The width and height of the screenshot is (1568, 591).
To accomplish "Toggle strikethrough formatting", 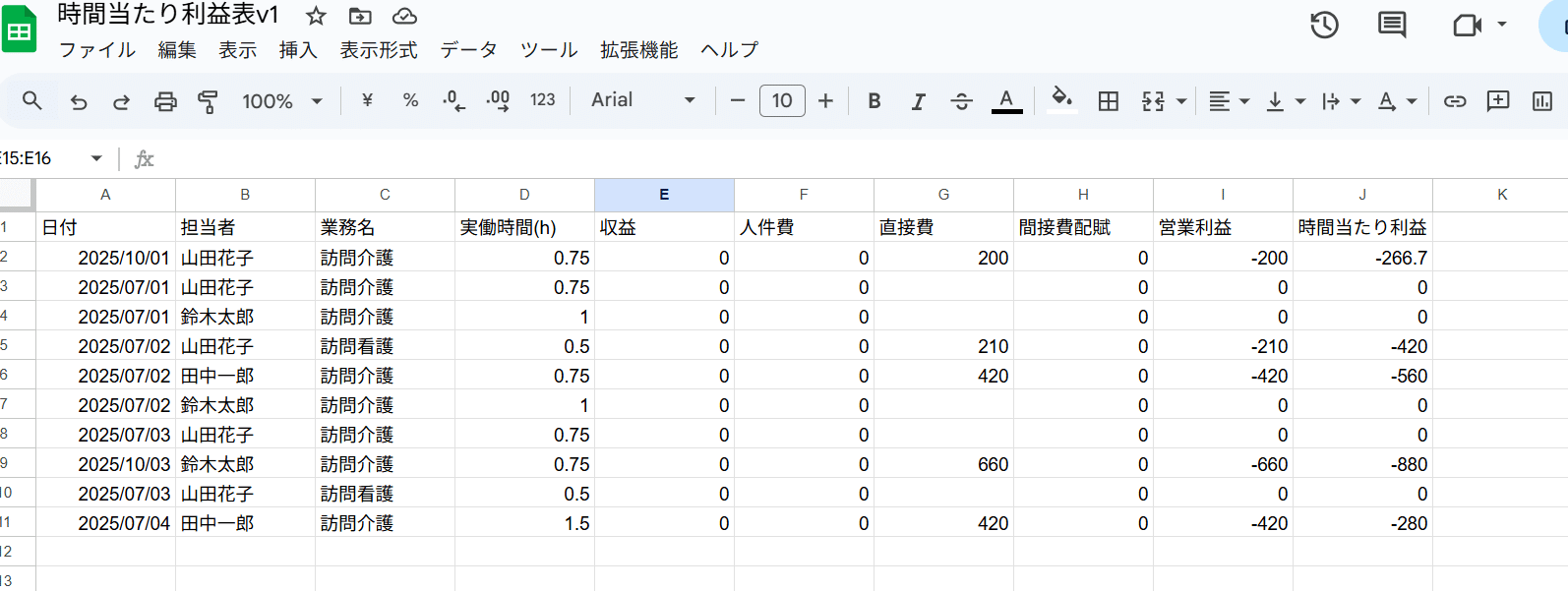I will pos(961,101).
